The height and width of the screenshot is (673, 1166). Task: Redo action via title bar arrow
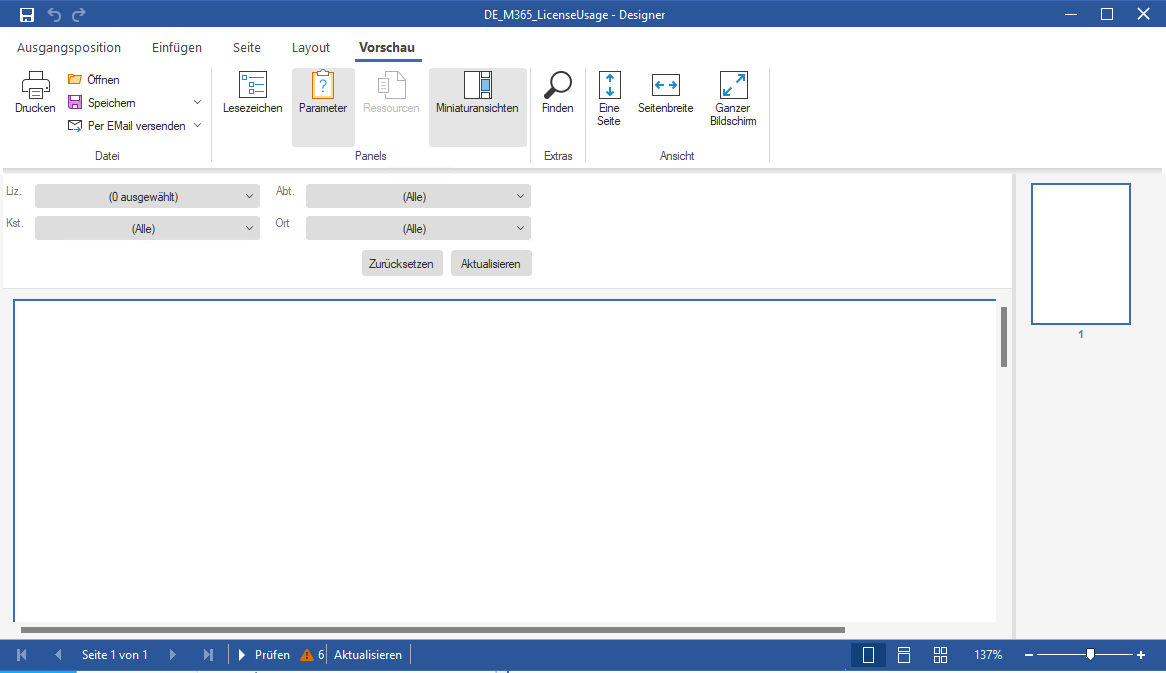coord(79,15)
